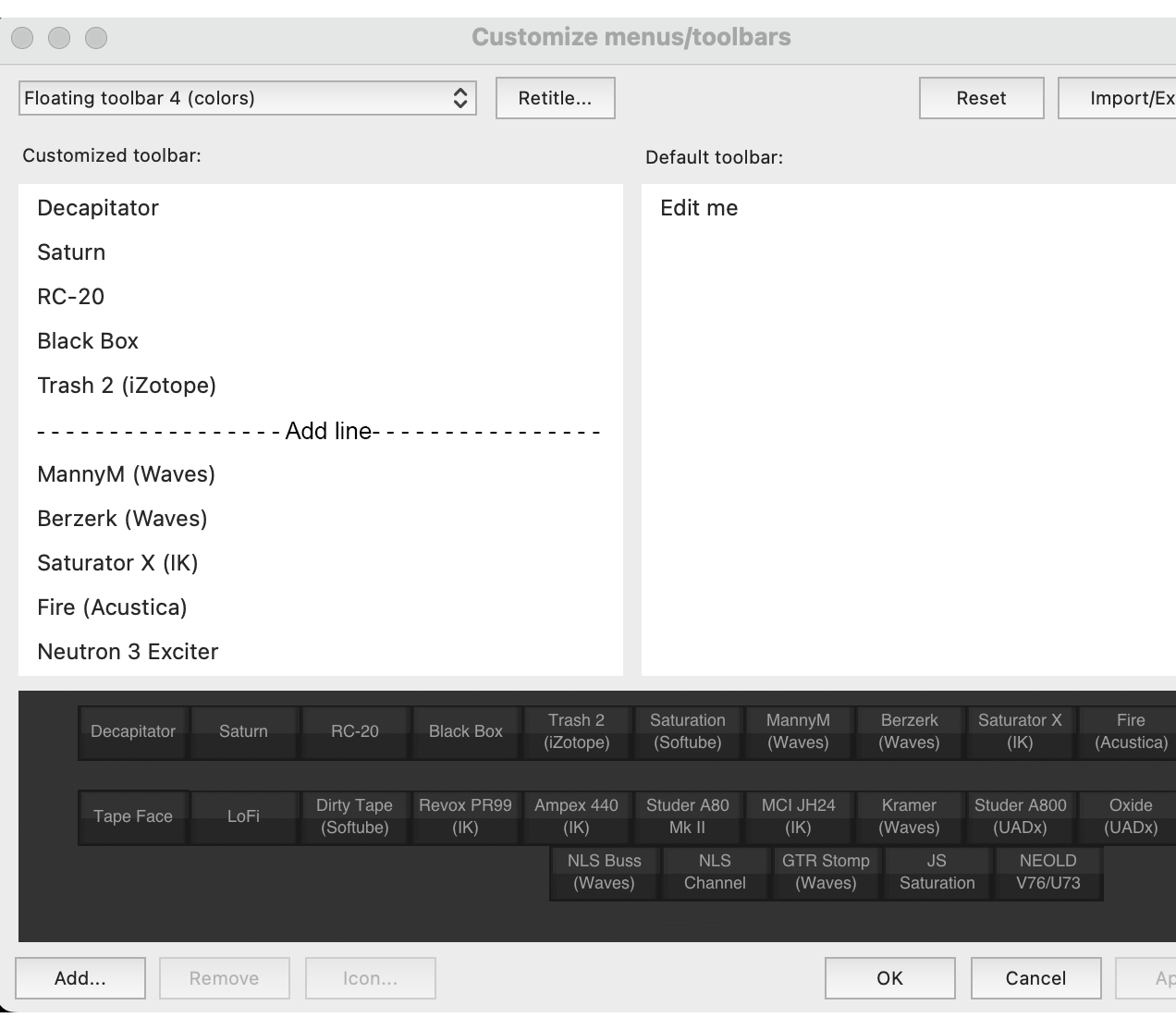Image resolution: width=1176 pixels, height=1030 pixels.
Task: Select Edit me in the default toolbar list
Action: click(909, 208)
